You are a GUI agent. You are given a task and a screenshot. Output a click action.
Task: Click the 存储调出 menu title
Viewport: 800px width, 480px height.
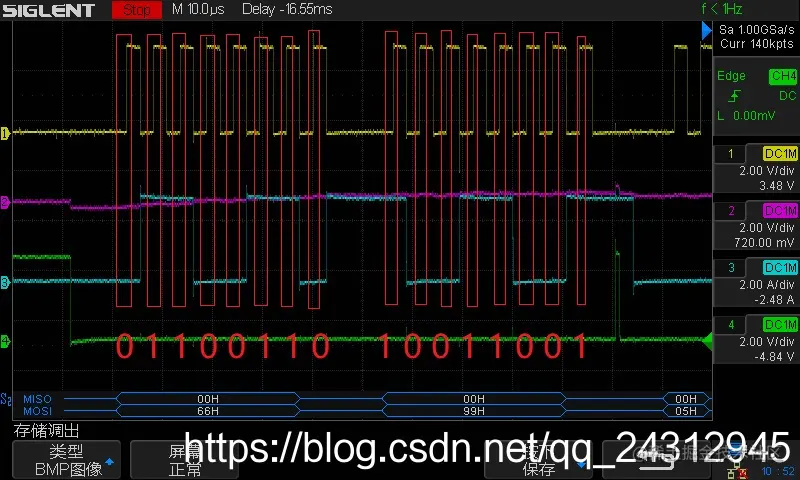[x=46, y=431]
